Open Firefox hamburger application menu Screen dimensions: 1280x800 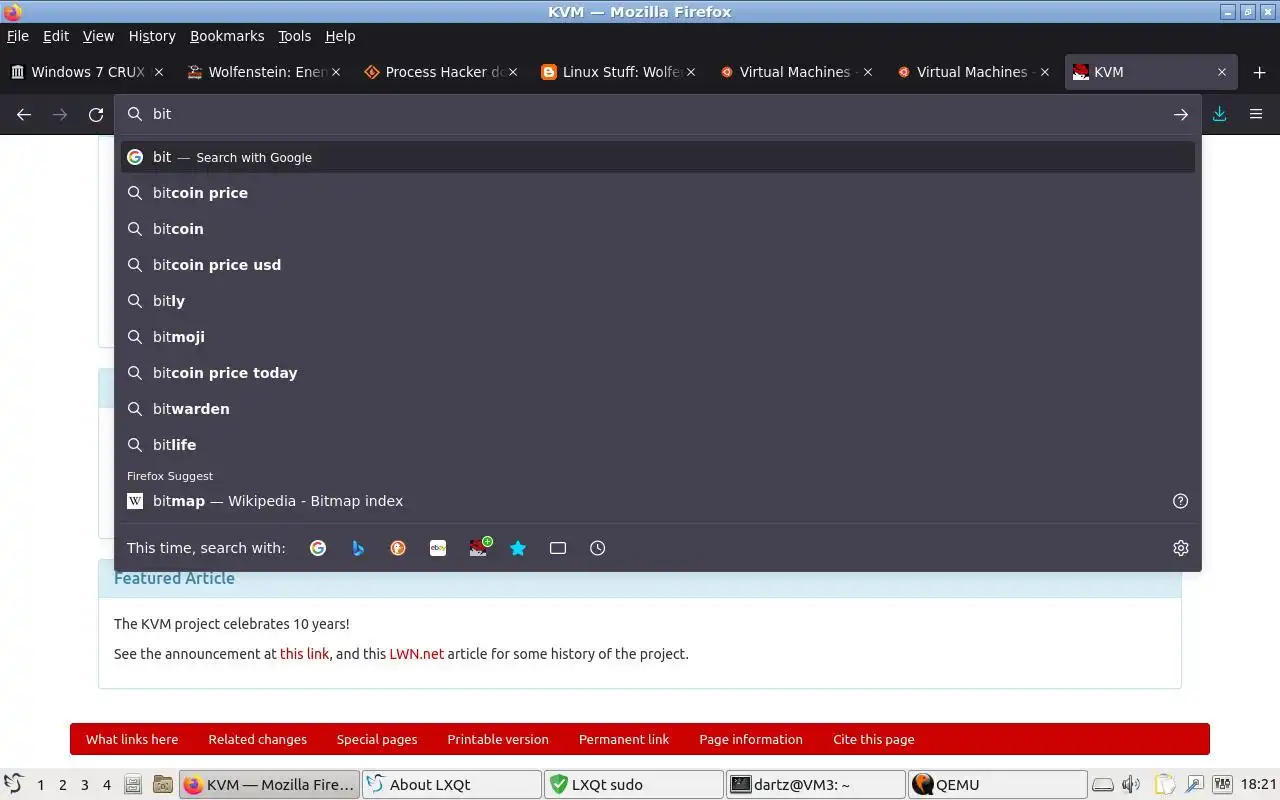1256,114
